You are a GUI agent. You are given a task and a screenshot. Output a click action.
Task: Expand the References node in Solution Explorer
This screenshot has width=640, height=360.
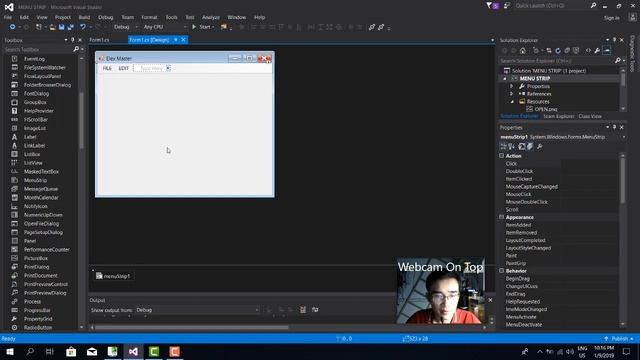pyautogui.click(x=511, y=94)
